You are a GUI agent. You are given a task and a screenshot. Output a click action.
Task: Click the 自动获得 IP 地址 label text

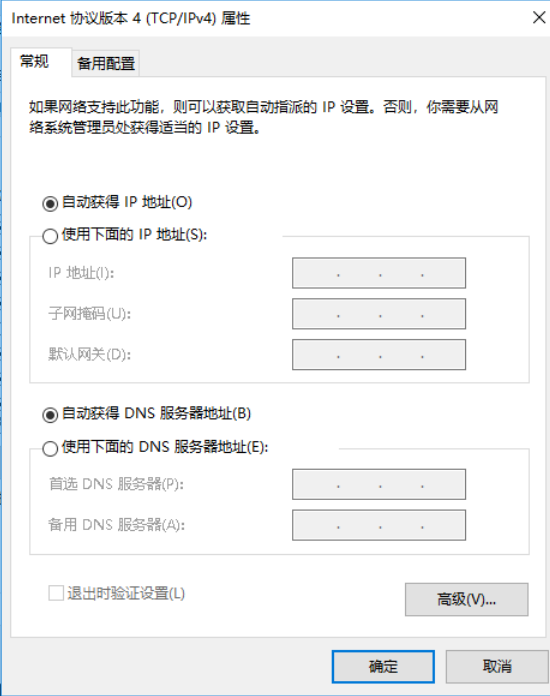[127, 202]
